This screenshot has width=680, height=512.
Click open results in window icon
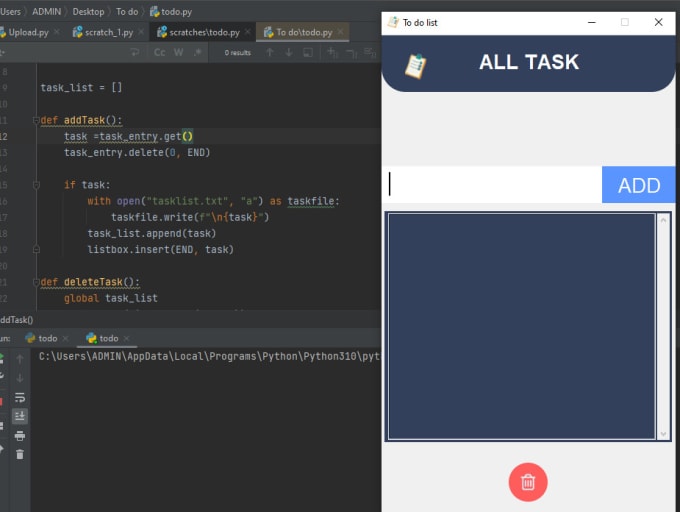[x=308, y=52]
